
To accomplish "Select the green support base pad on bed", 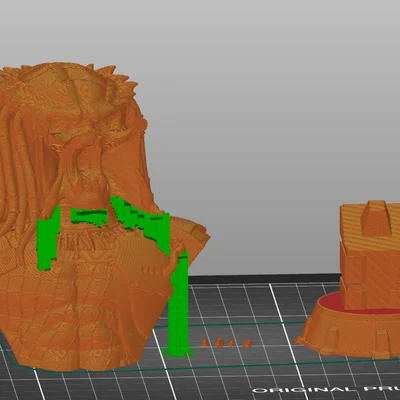I will (178, 352).
